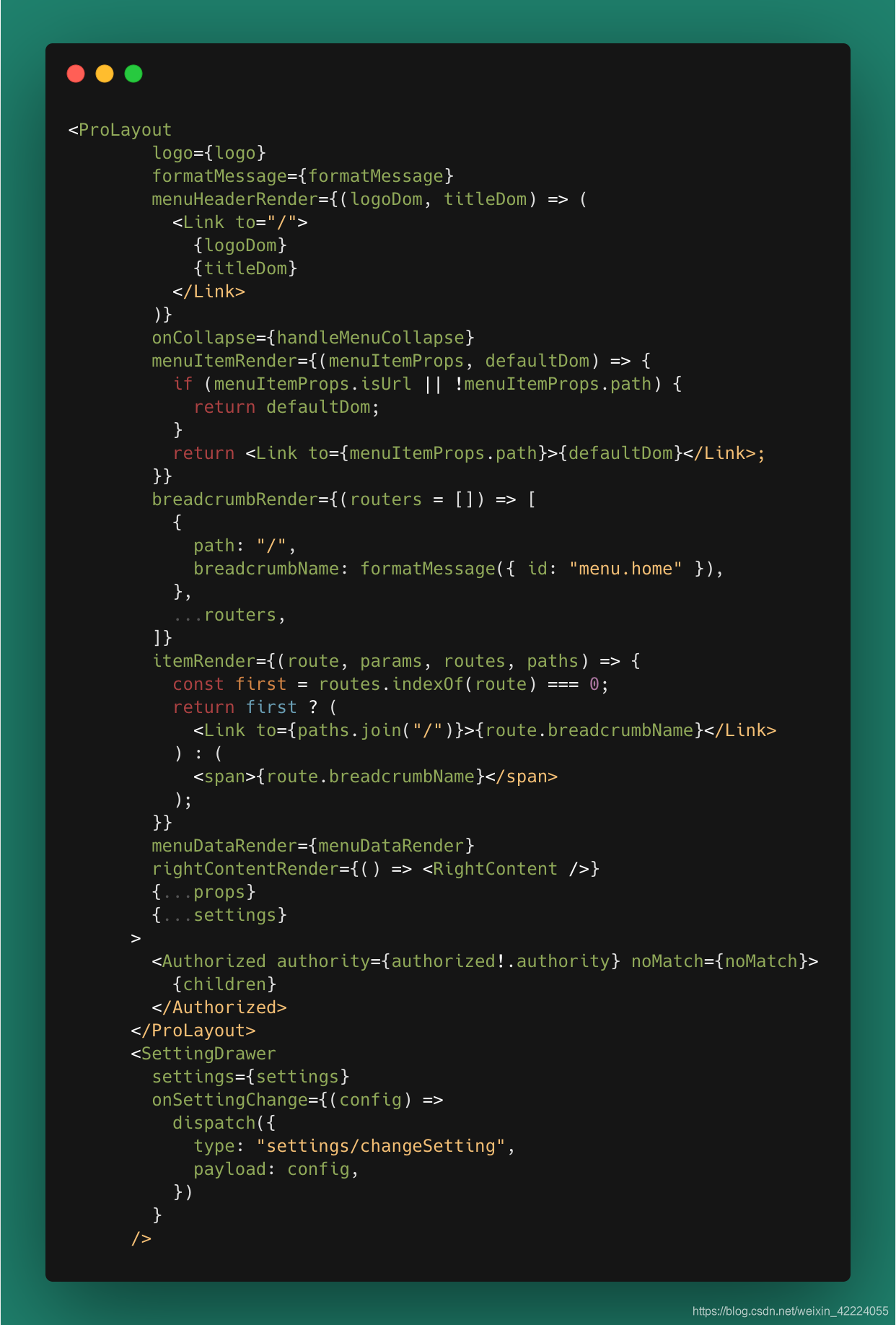Screen dimensions: 896x1325
Task: Click the span breadcrumbName line
Action: tap(376, 777)
